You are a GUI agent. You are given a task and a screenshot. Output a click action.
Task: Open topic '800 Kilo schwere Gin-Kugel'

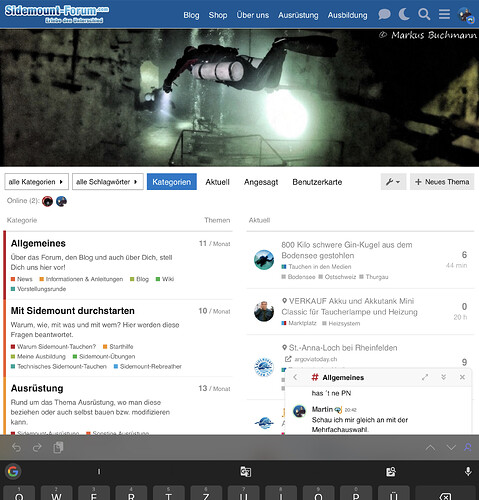coord(347,250)
